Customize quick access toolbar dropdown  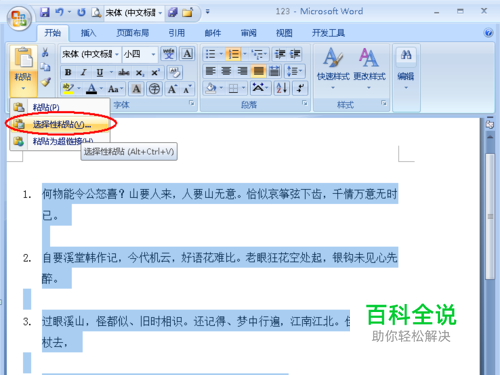[x=208, y=12]
